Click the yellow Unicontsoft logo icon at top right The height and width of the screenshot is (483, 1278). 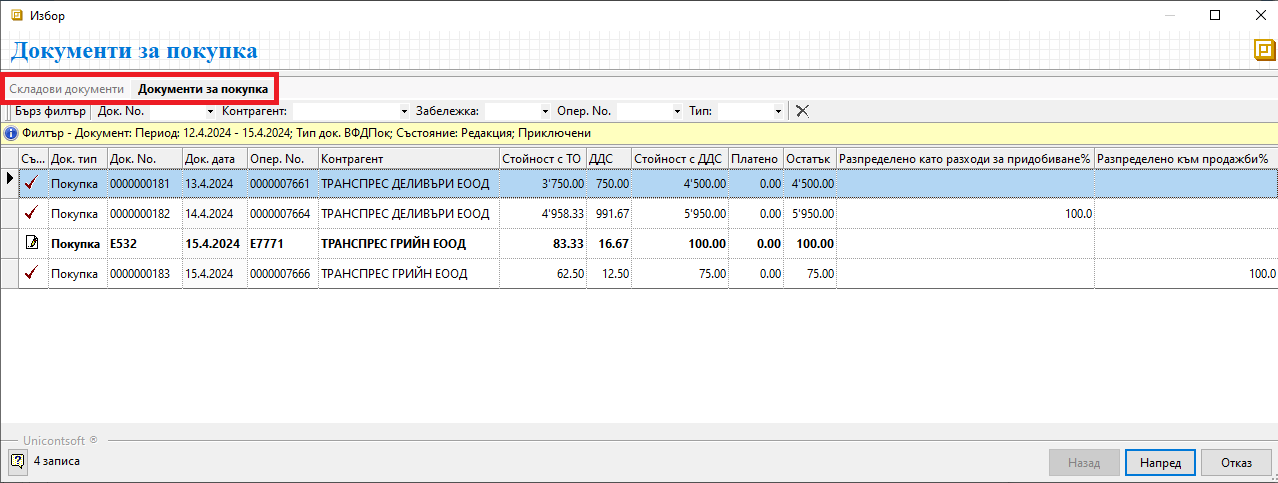point(1264,51)
